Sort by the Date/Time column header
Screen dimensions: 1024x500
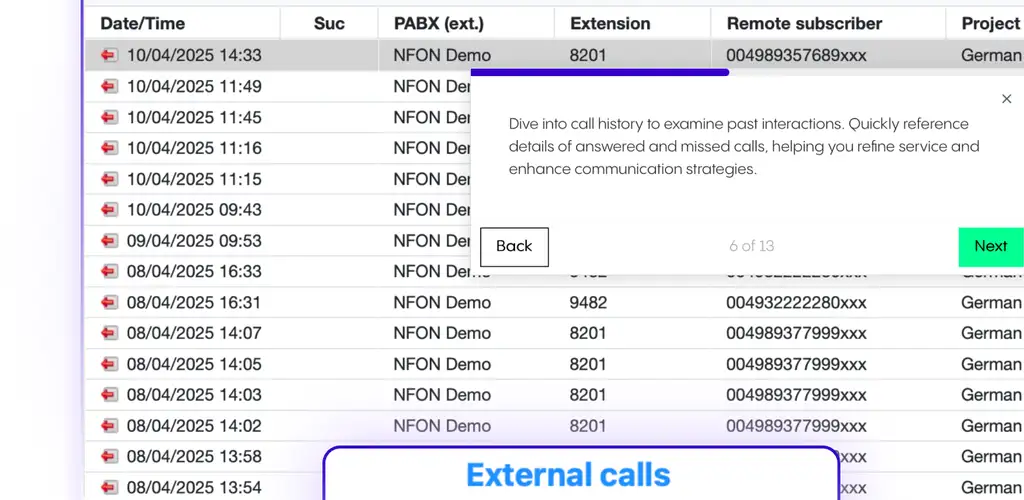coord(142,23)
